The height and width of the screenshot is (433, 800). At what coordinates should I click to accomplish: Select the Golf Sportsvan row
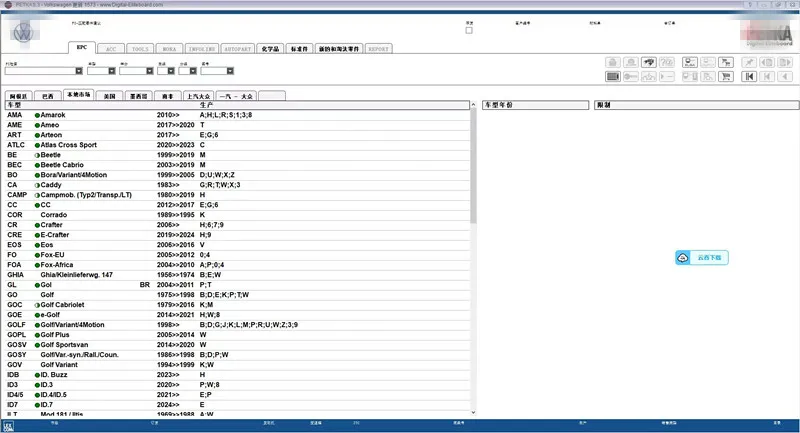click(x=237, y=345)
